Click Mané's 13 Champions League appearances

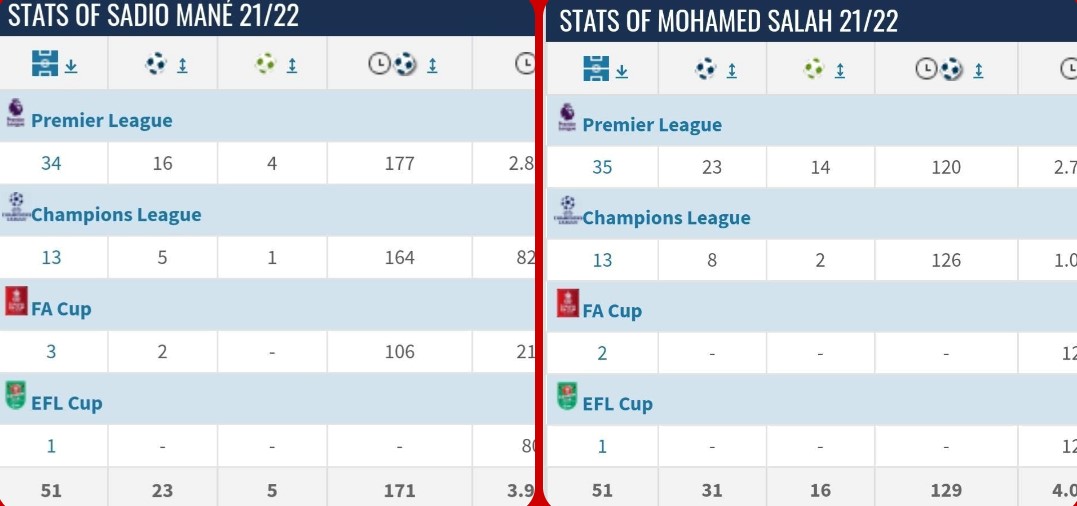51,257
